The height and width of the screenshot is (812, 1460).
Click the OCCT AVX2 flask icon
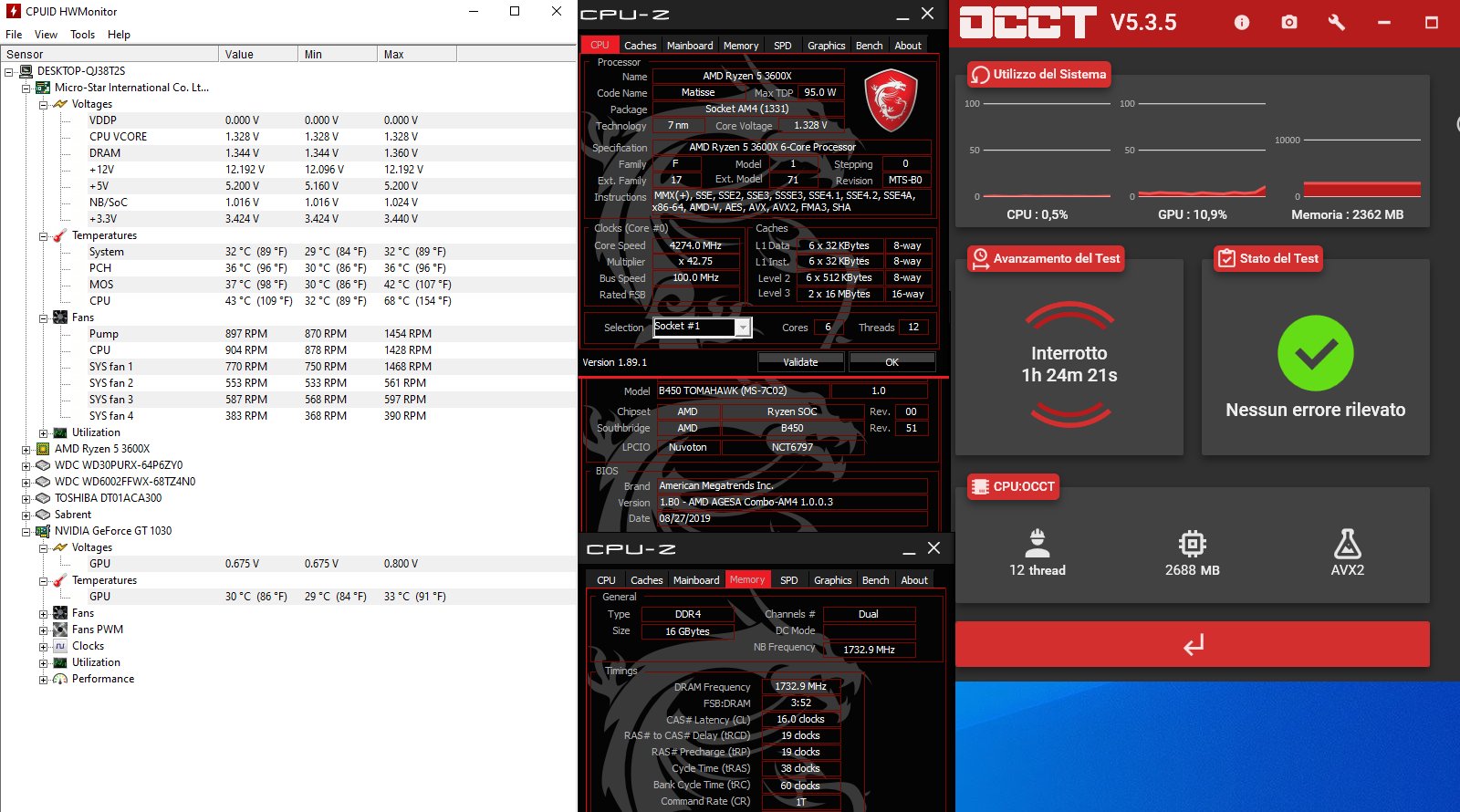[1348, 544]
